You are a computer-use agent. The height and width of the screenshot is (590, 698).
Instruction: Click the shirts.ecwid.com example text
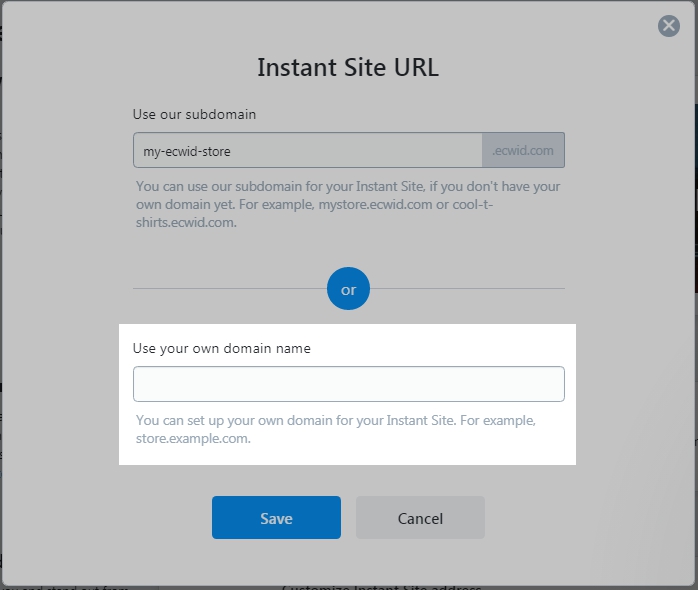[186, 222]
